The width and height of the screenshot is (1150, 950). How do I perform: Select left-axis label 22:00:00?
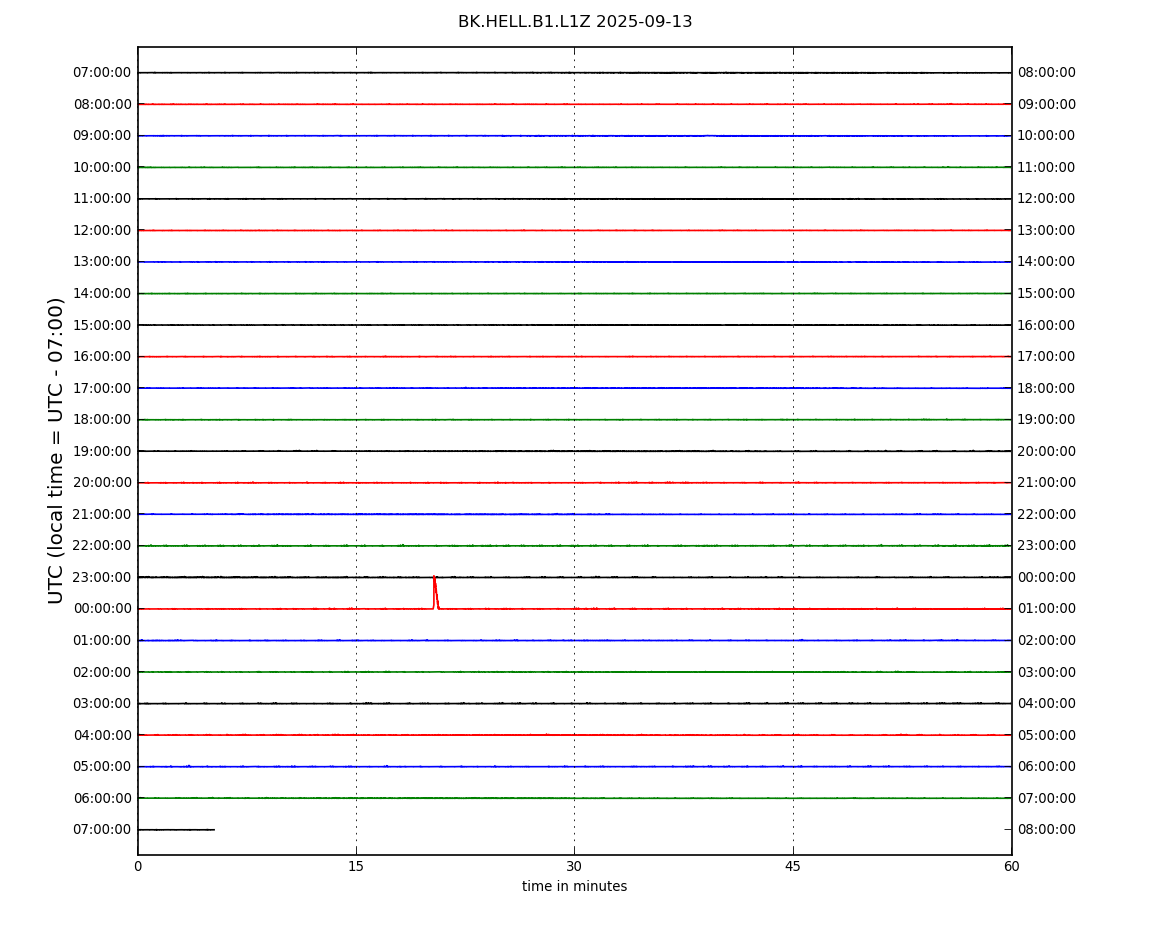[102, 546]
